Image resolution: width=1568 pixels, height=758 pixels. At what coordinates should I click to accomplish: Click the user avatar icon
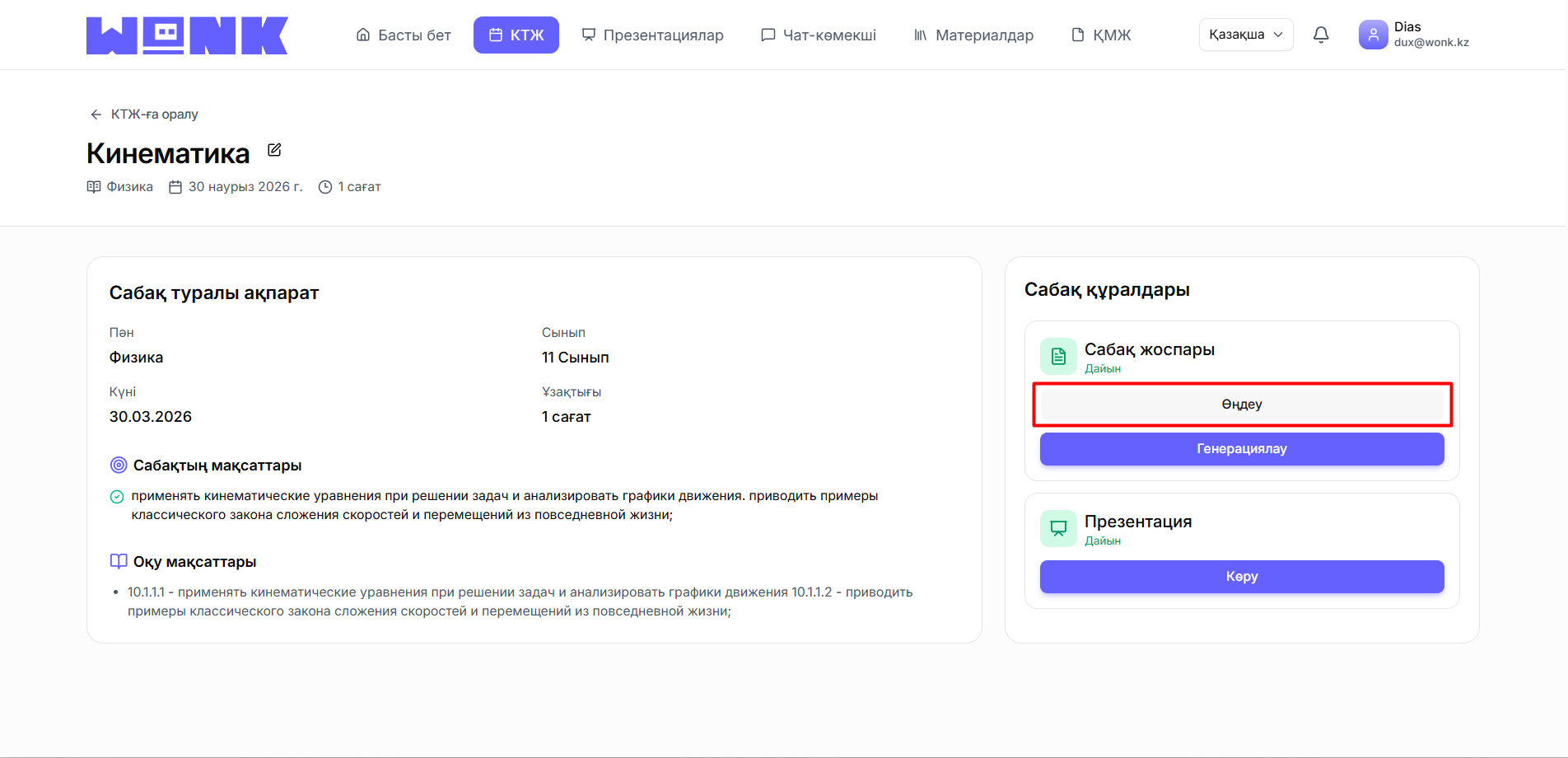(x=1373, y=35)
